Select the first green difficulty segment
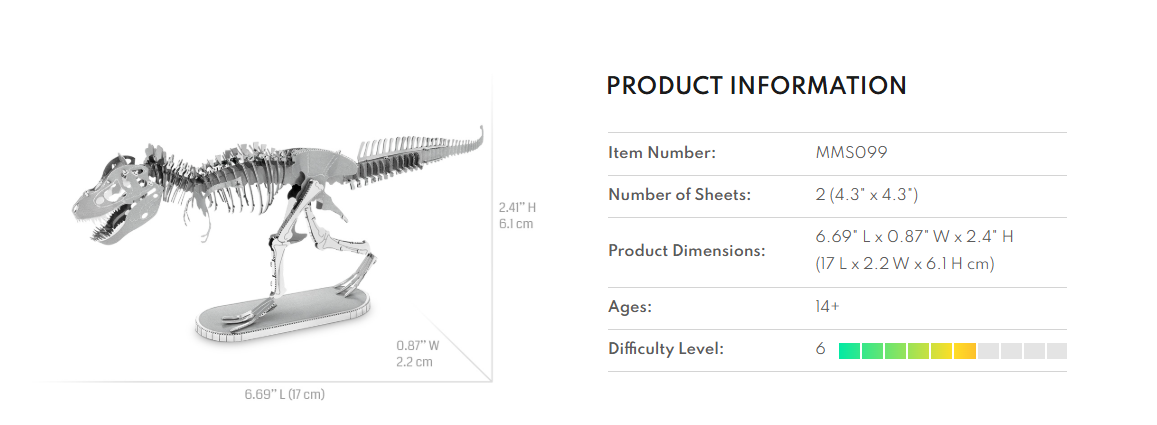Viewport: 1157px width, 425px height. pos(849,351)
